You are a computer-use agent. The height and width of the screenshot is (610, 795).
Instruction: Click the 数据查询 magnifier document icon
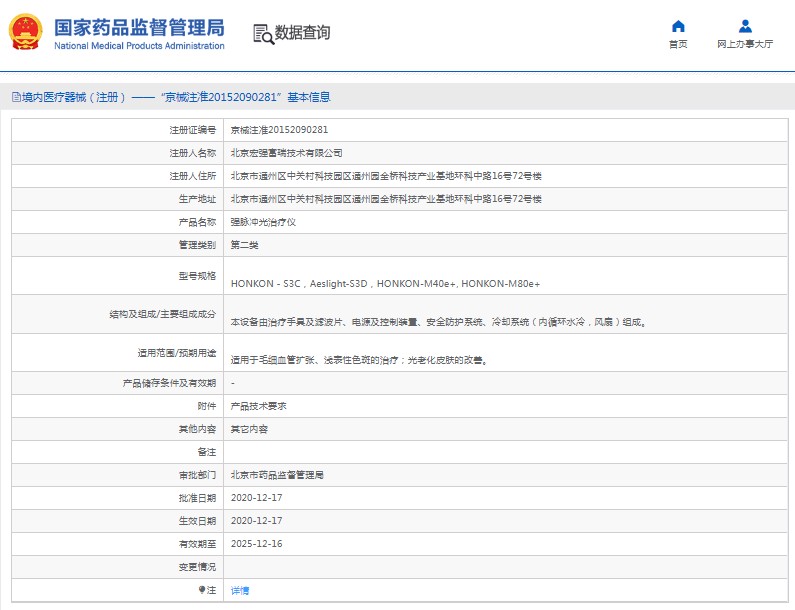click(263, 34)
